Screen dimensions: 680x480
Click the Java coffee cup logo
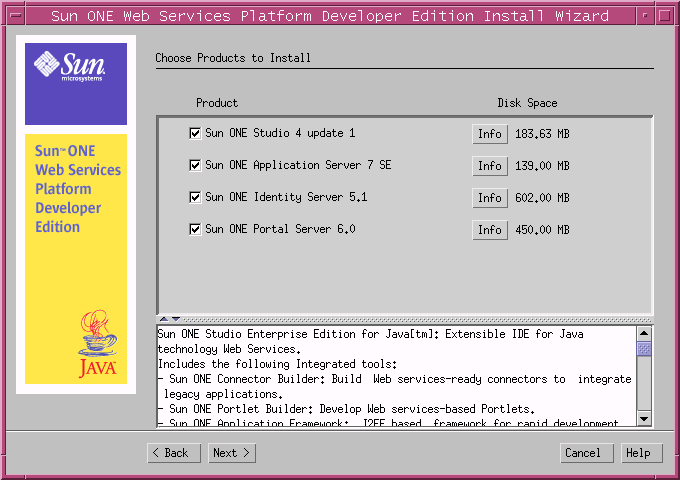[98, 343]
